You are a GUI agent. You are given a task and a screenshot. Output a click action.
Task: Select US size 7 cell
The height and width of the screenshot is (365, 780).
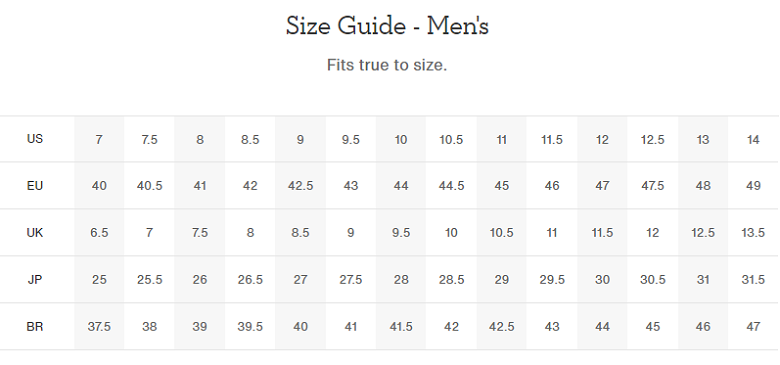[99, 140]
